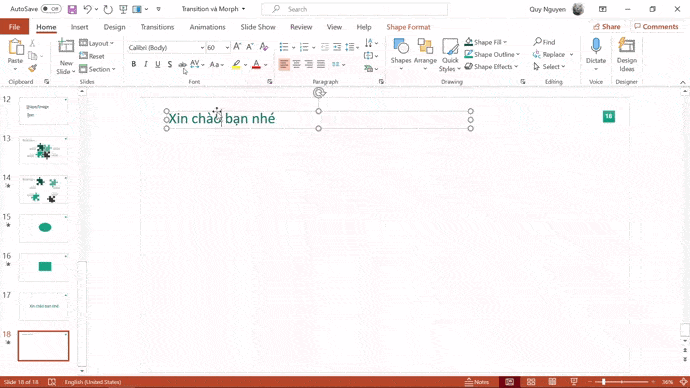Screen dimensions: 690x388
Task: Expand the Layout dropdown
Action: [97, 43]
